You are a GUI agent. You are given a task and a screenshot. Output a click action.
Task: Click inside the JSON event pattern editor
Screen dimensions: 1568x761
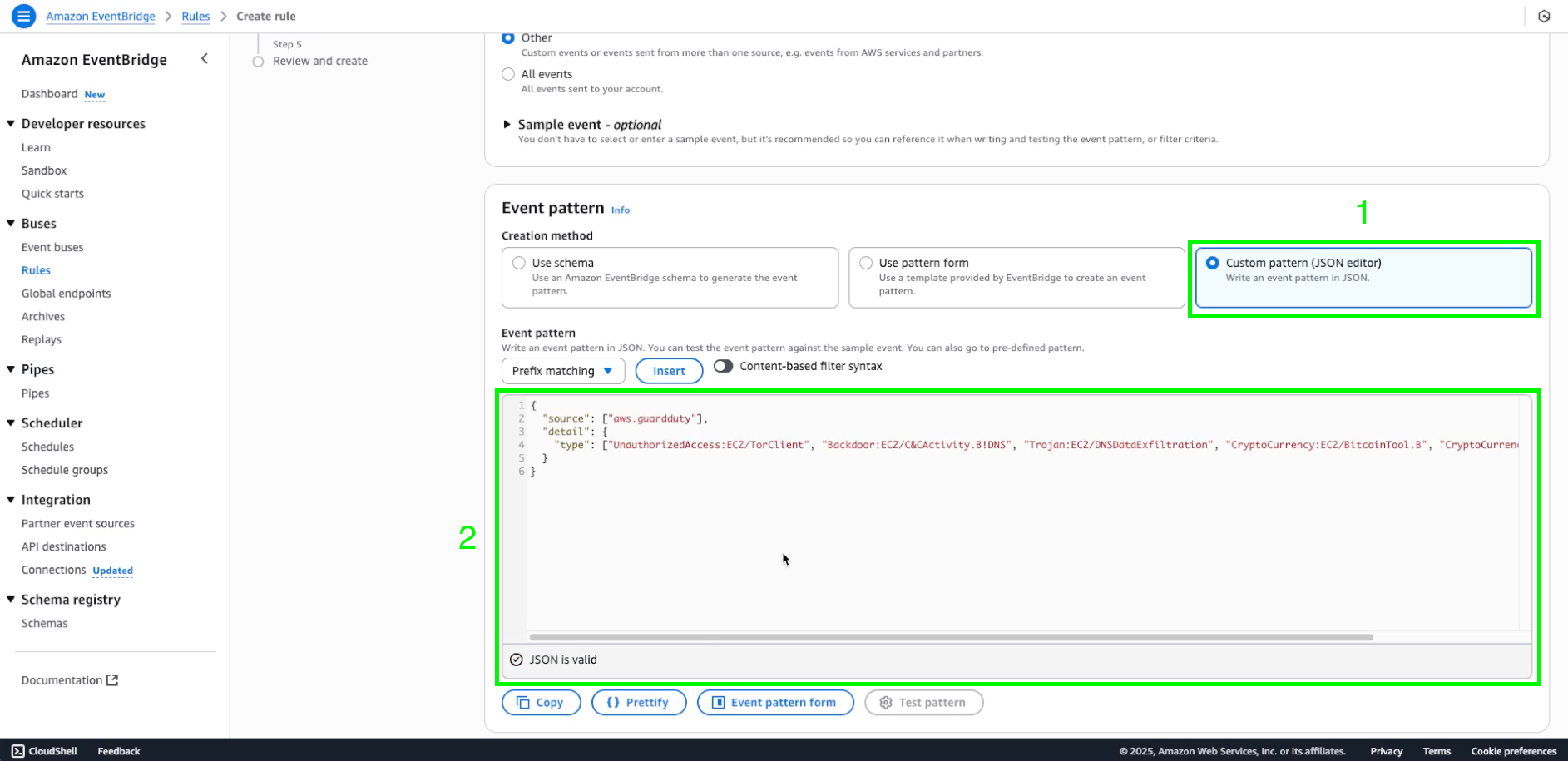1016,519
